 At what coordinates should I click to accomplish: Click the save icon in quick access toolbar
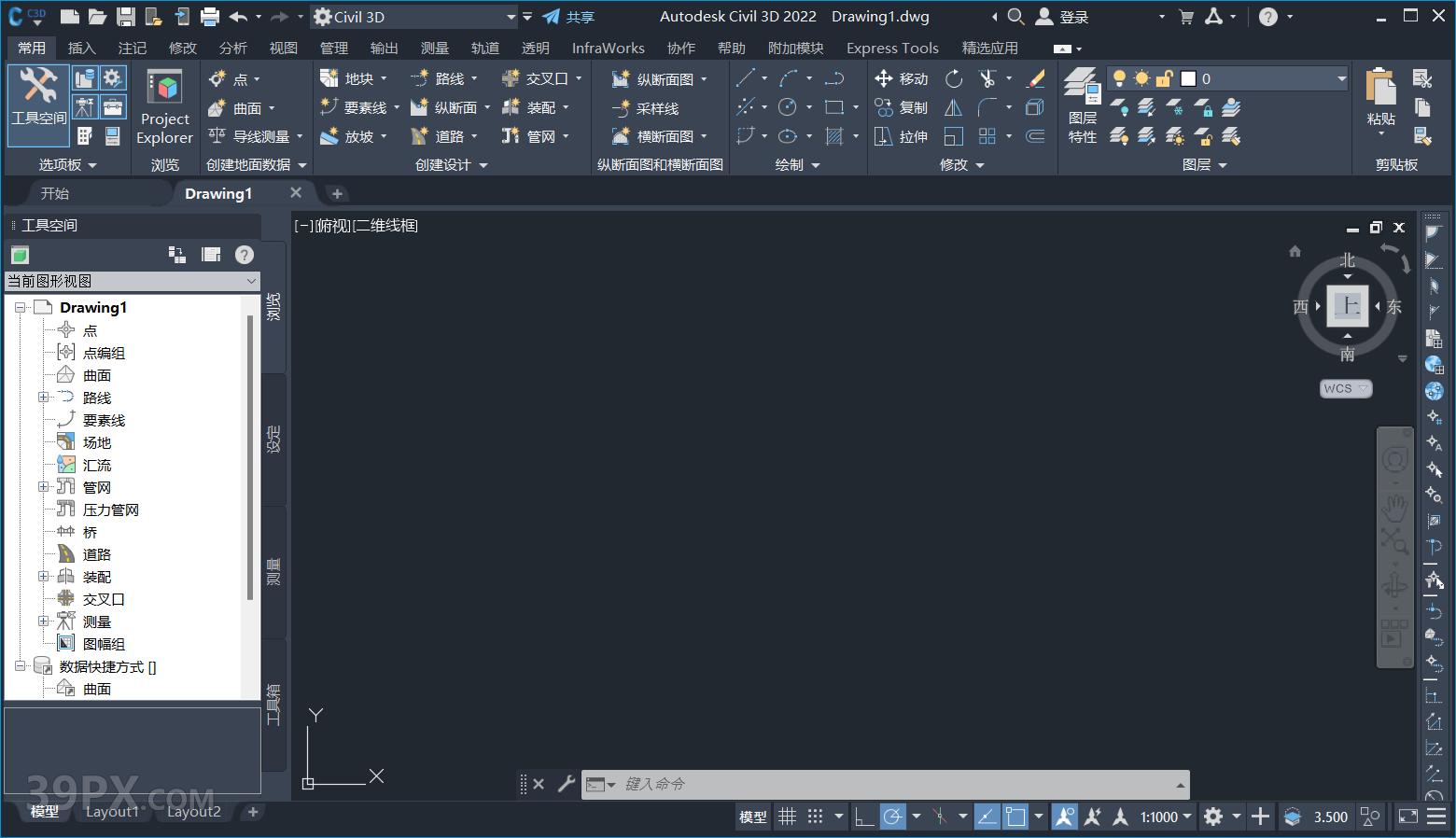click(x=126, y=17)
